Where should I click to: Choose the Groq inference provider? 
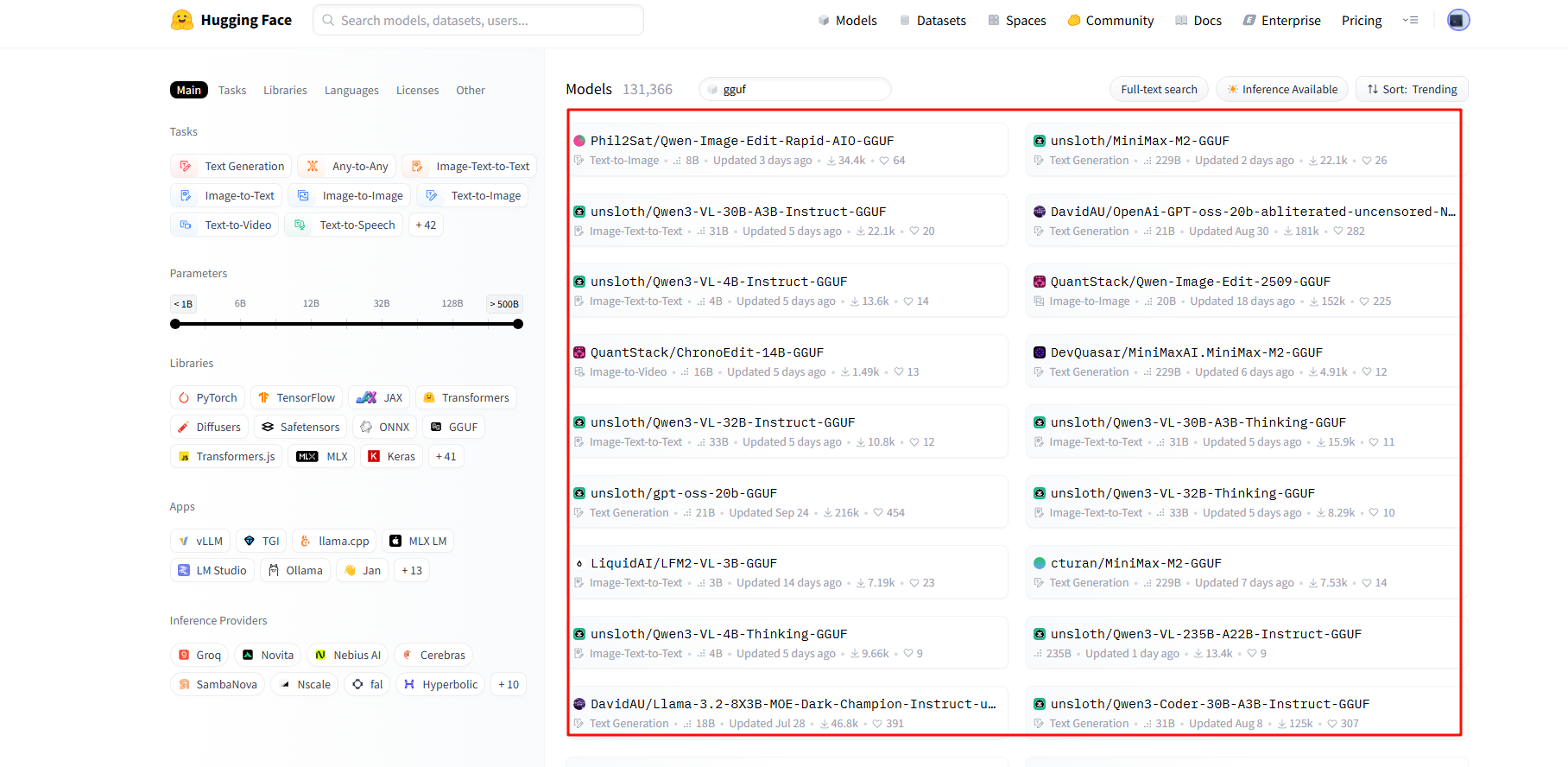[199, 656]
